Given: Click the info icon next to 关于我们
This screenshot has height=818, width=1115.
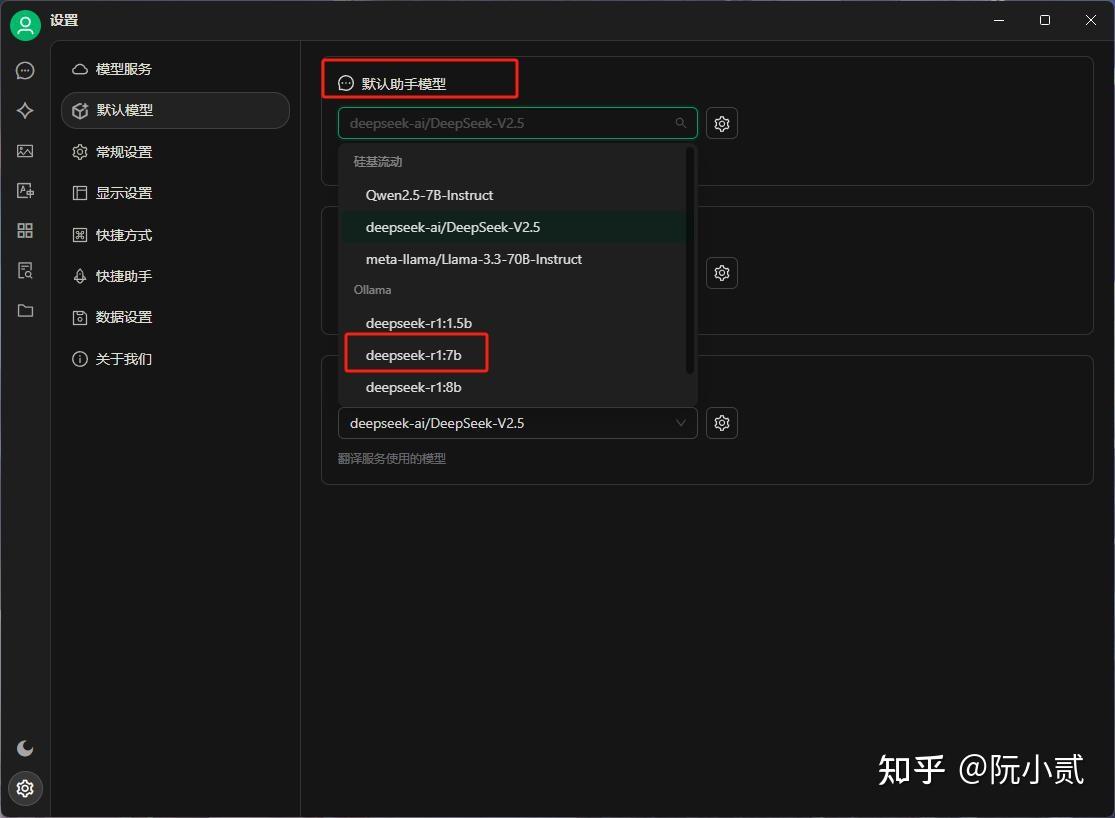Looking at the screenshot, I should [x=80, y=358].
